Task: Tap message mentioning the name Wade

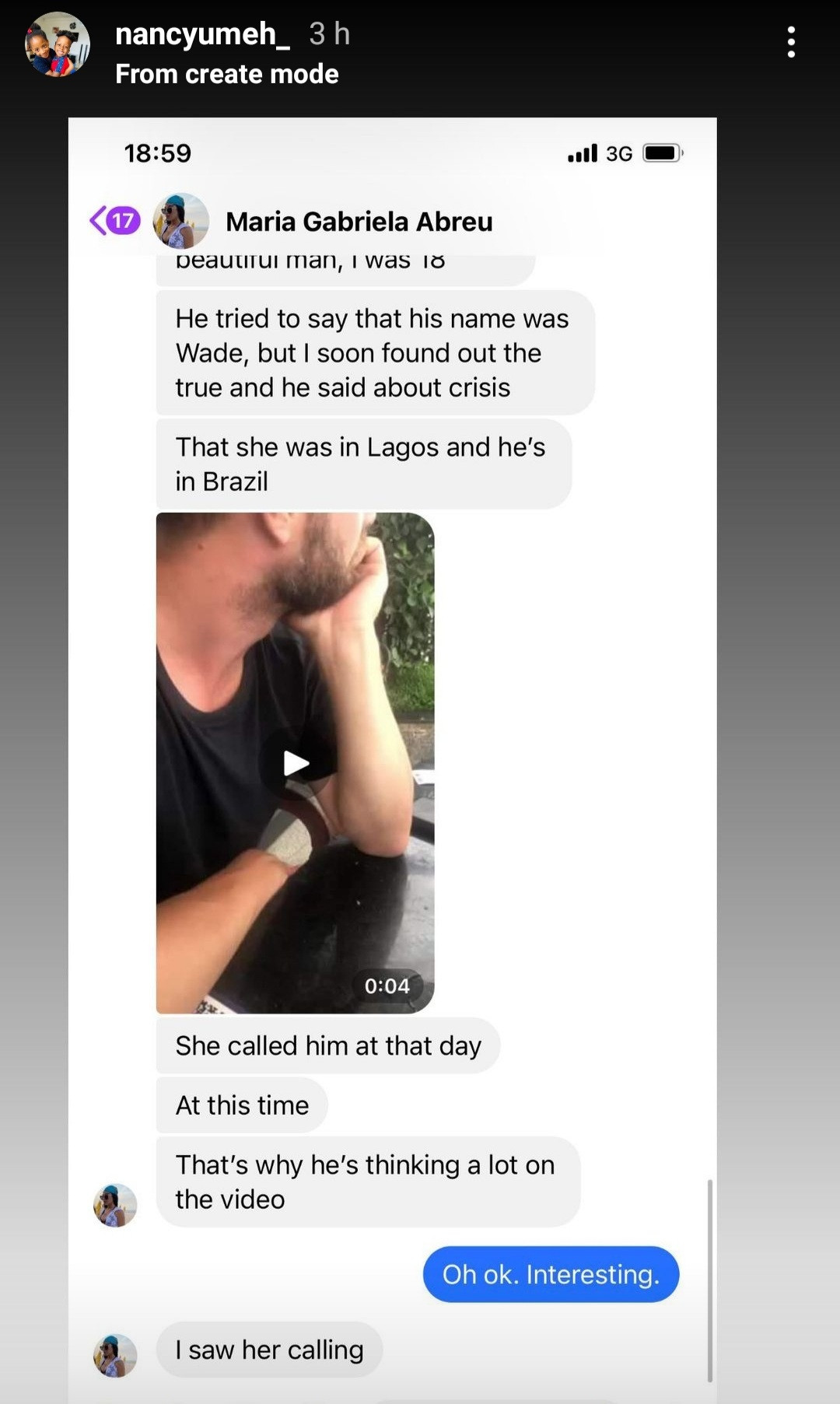Action: [x=376, y=352]
